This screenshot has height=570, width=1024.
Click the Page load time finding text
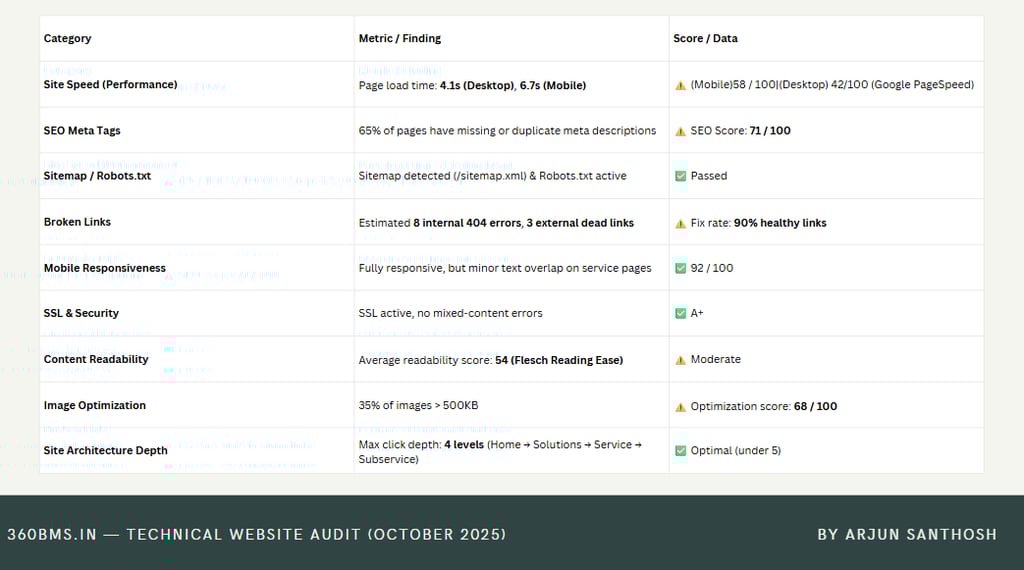coord(472,85)
